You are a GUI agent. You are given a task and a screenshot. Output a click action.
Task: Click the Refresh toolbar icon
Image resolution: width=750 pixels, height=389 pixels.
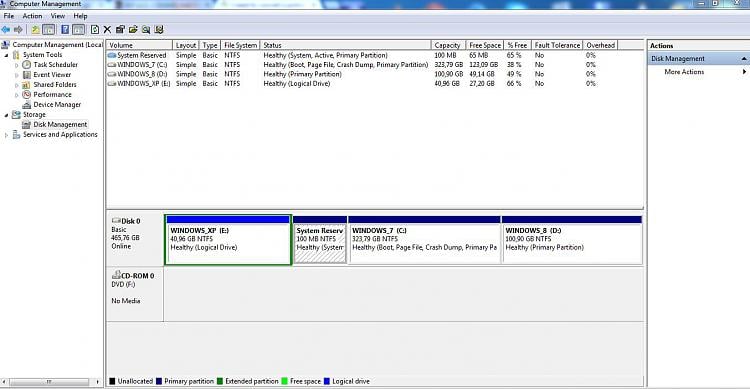pyautogui.click(x=95, y=30)
